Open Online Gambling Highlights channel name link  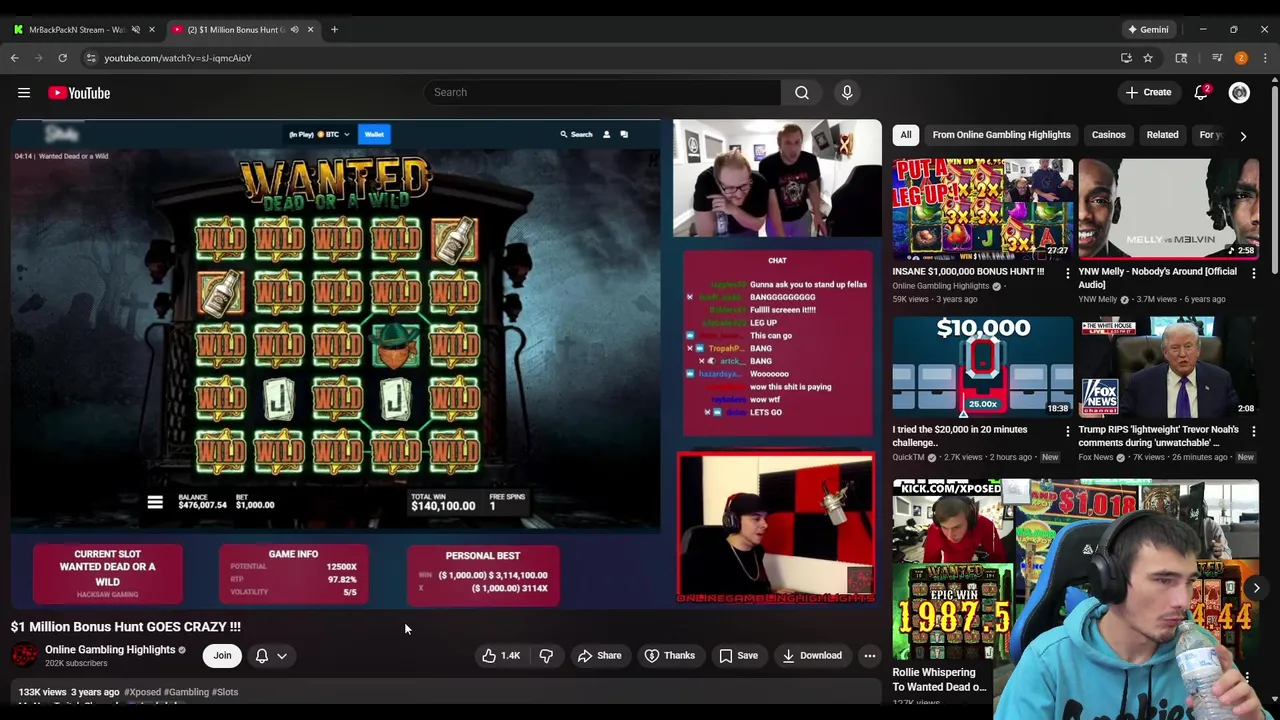[110, 649]
